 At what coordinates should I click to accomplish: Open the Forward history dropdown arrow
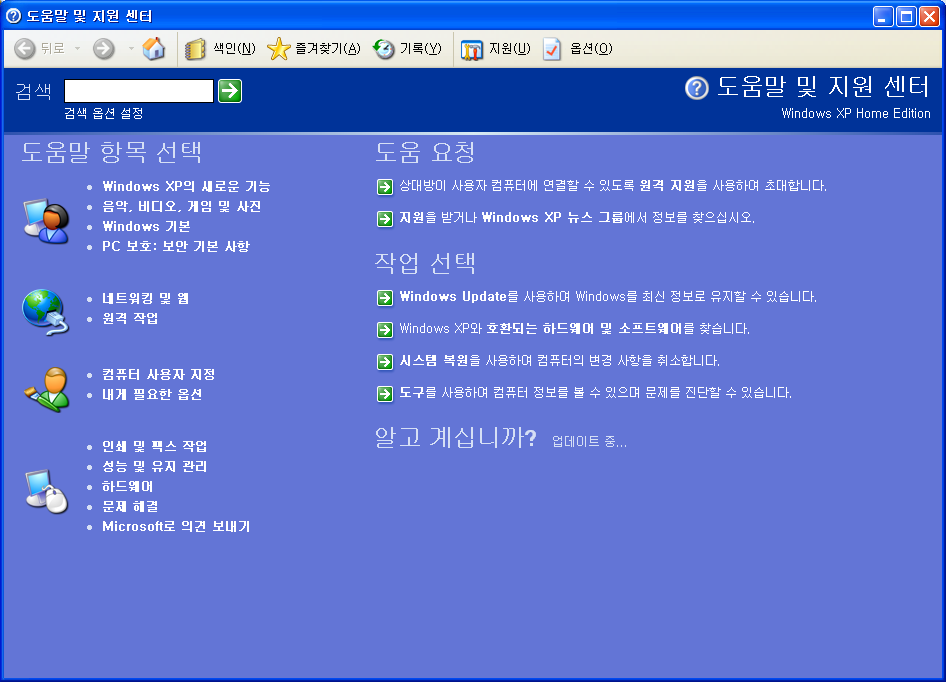tap(131, 48)
